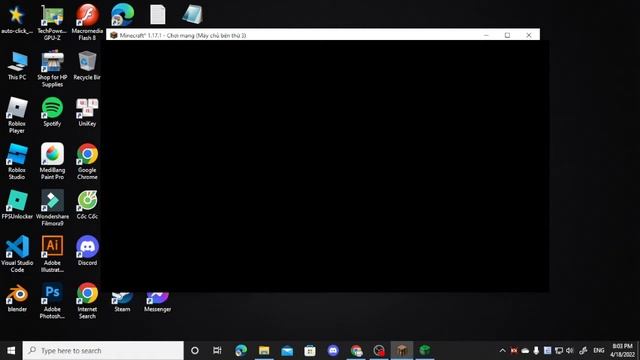640x360 pixels.
Task: Open the auto-click desktop shortcut with star icon
Action: click(17, 19)
